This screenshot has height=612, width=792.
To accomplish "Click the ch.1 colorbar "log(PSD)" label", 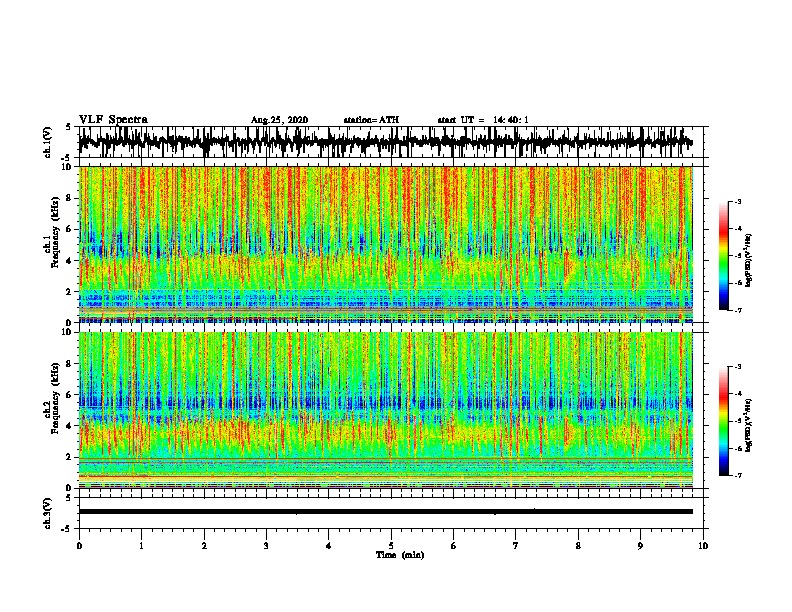I will pos(749,261).
